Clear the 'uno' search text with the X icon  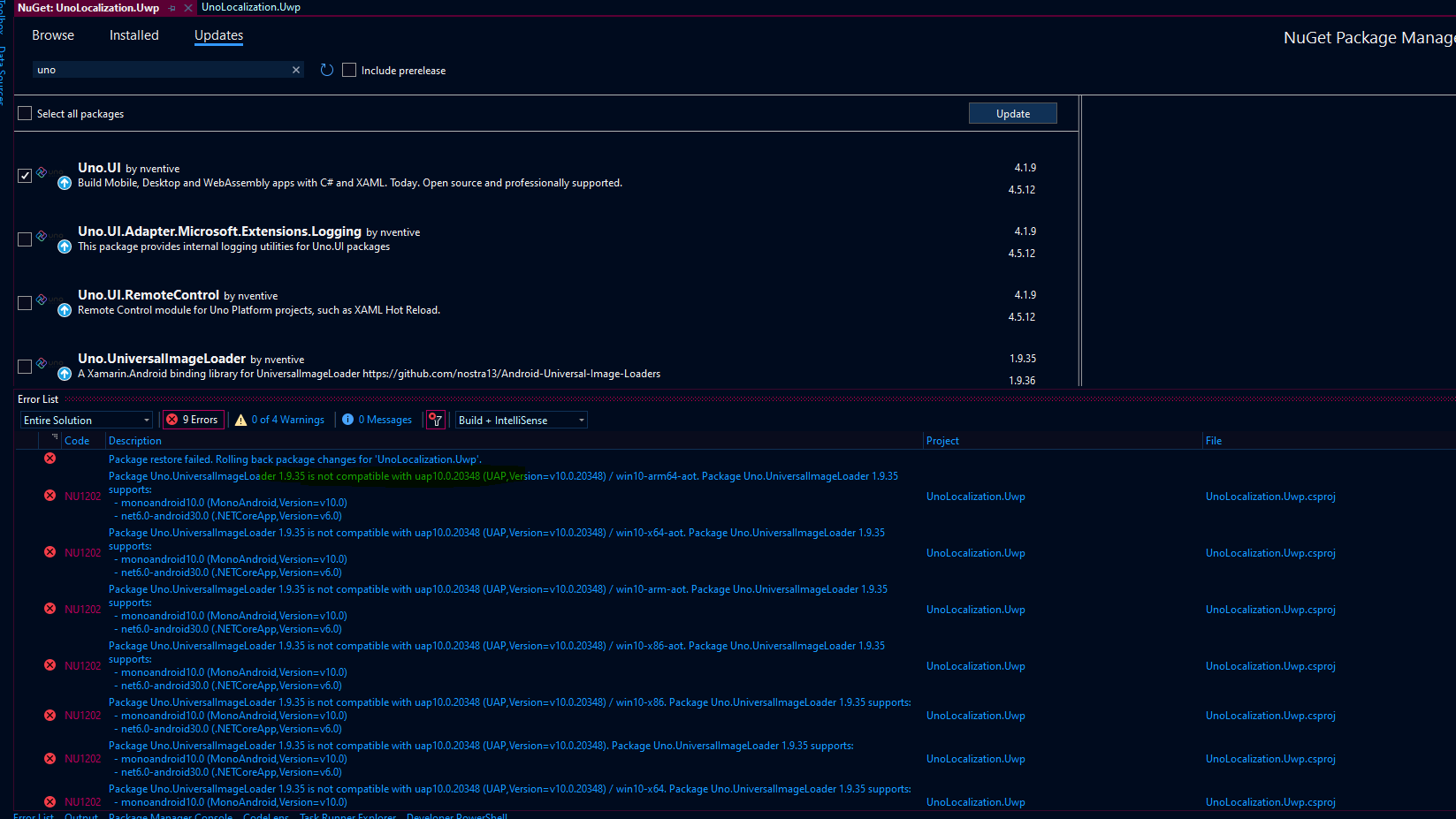coord(296,70)
